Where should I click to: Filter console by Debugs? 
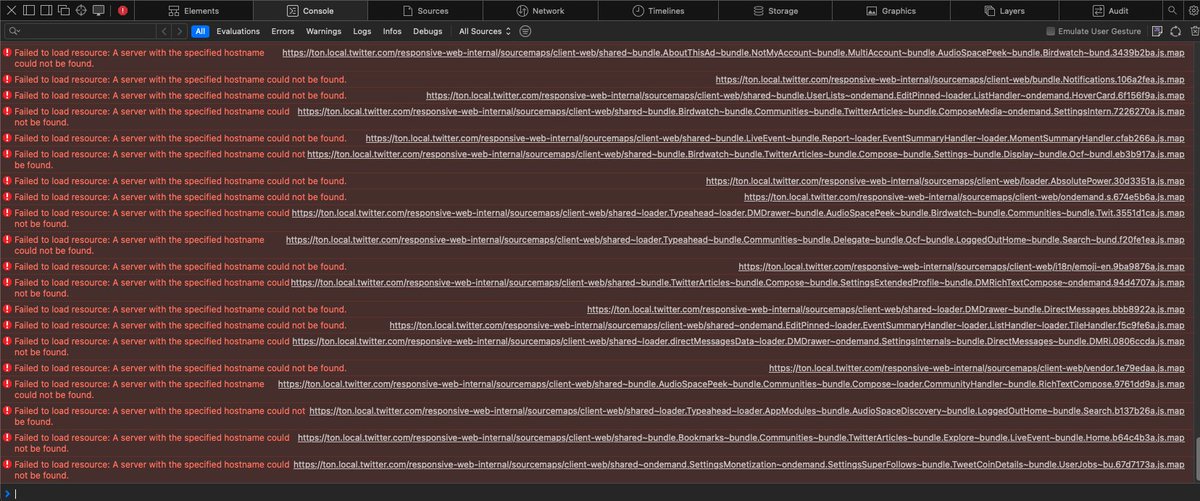427,31
